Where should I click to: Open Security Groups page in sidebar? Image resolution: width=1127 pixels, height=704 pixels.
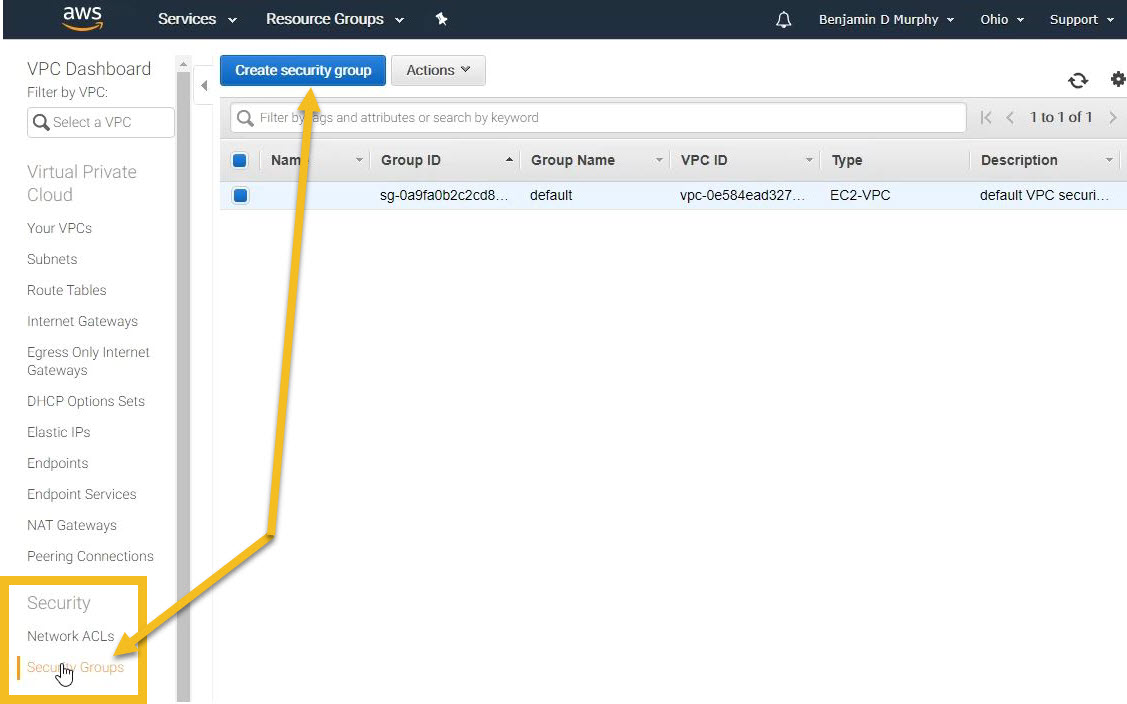75,667
